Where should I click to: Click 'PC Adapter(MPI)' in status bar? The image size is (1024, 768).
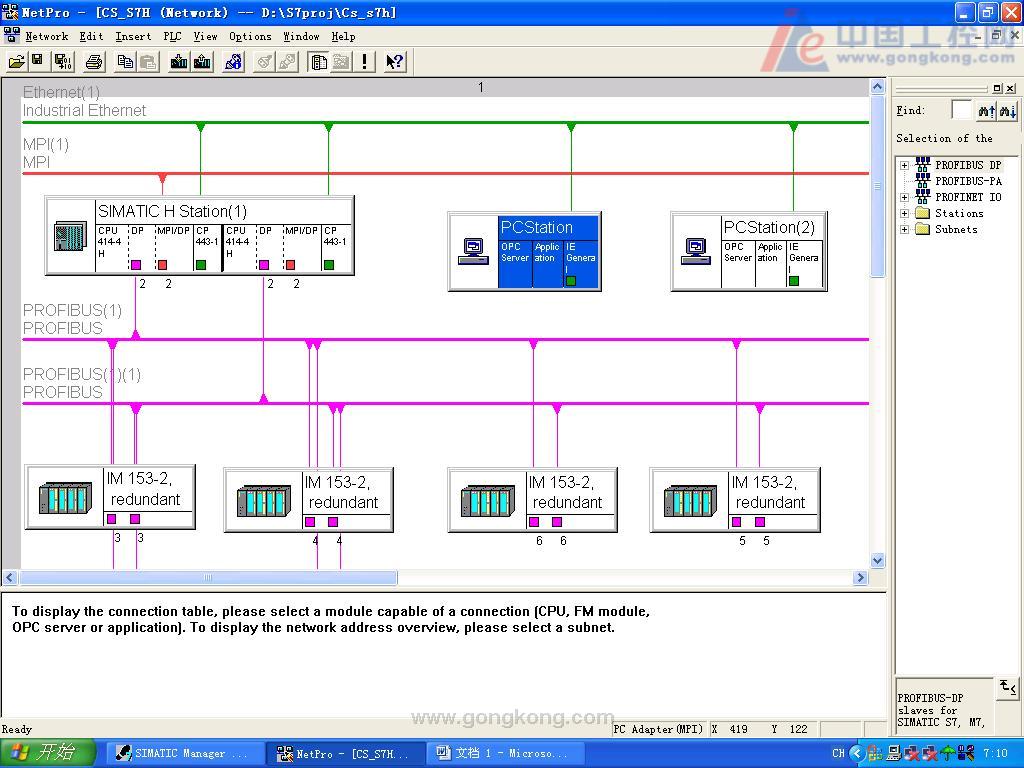[658, 729]
